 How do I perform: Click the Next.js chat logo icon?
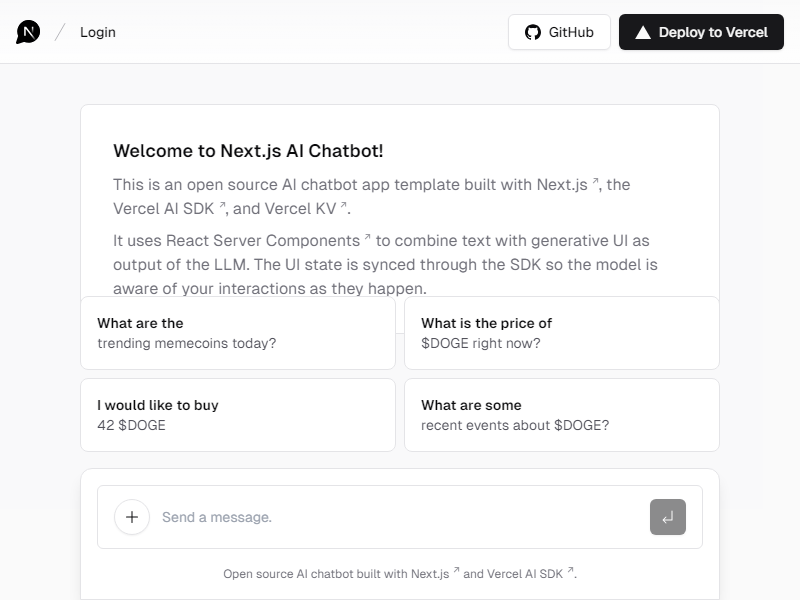28,32
